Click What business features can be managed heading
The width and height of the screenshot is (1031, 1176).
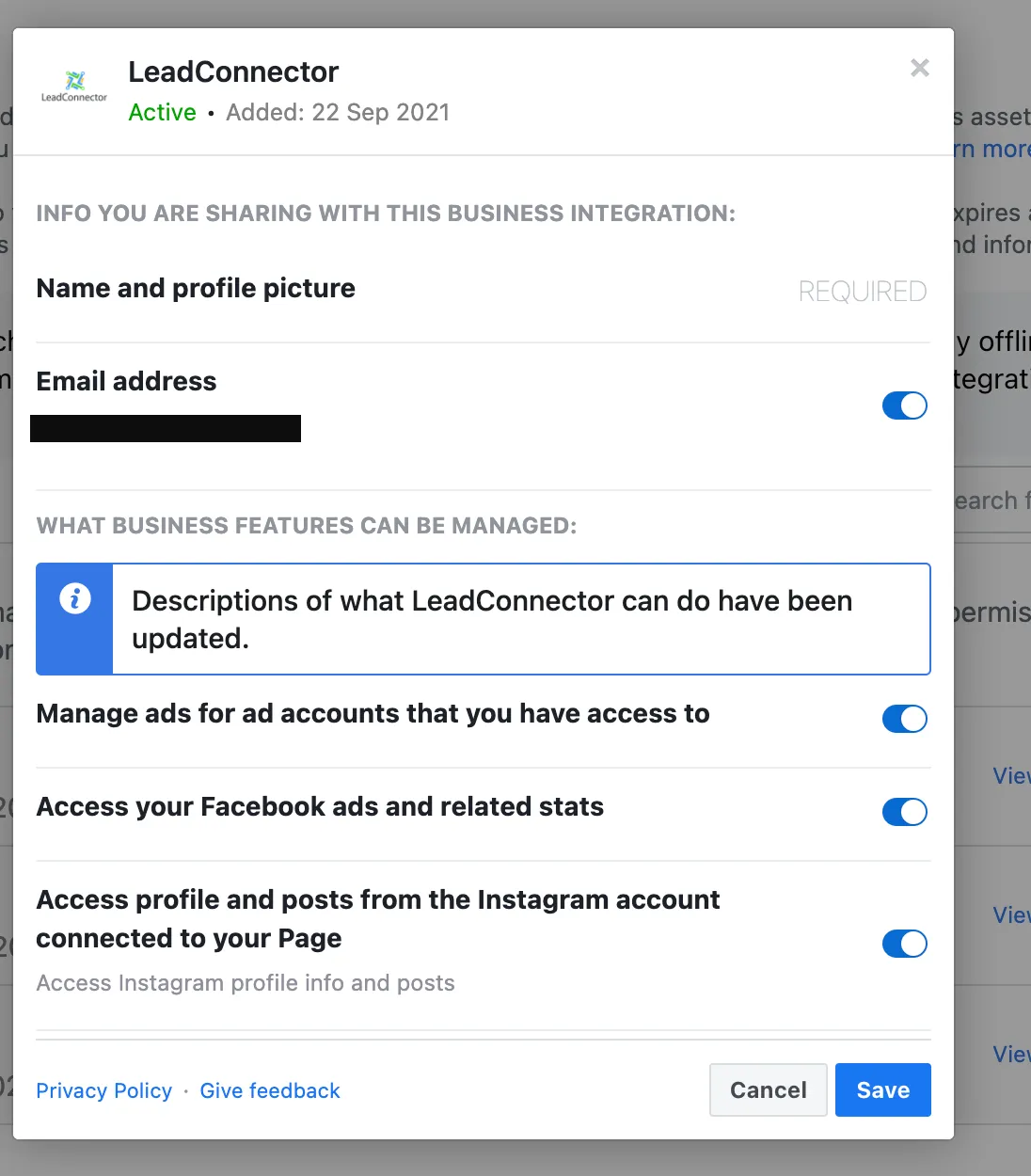click(307, 526)
